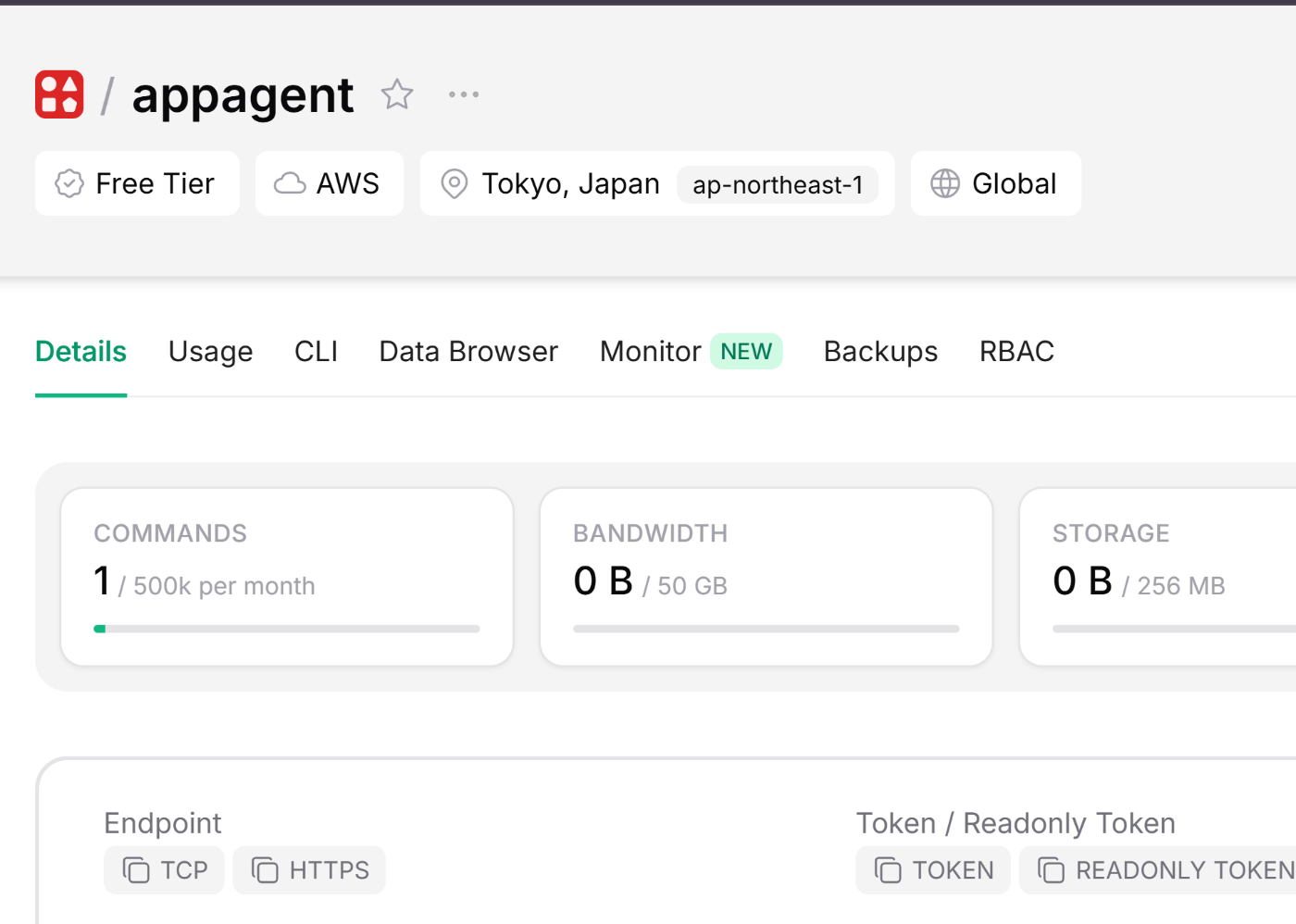Open the CLI tab
This screenshot has height=924, width=1296.
click(316, 352)
